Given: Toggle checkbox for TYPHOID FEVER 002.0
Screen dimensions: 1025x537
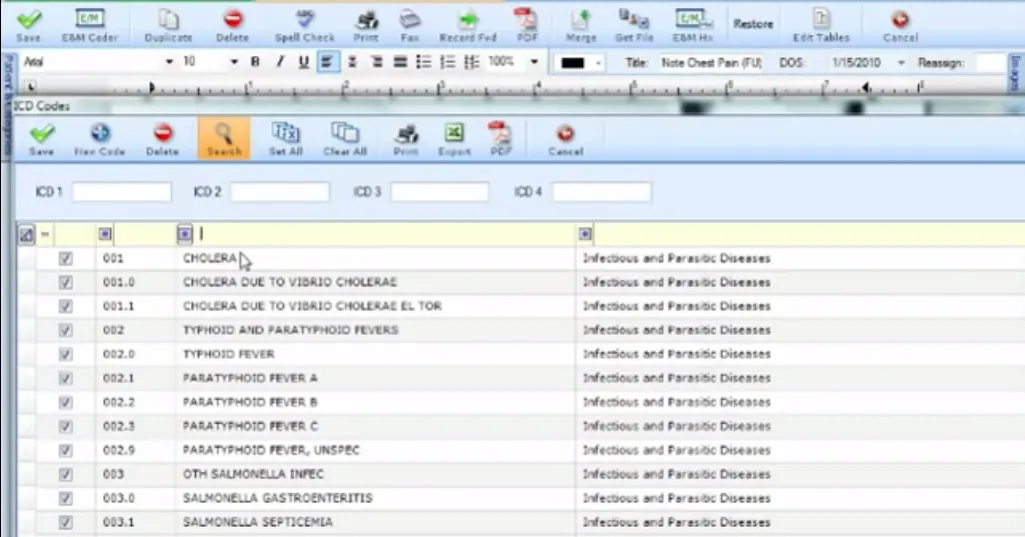Looking at the screenshot, I should coord(65,355).
